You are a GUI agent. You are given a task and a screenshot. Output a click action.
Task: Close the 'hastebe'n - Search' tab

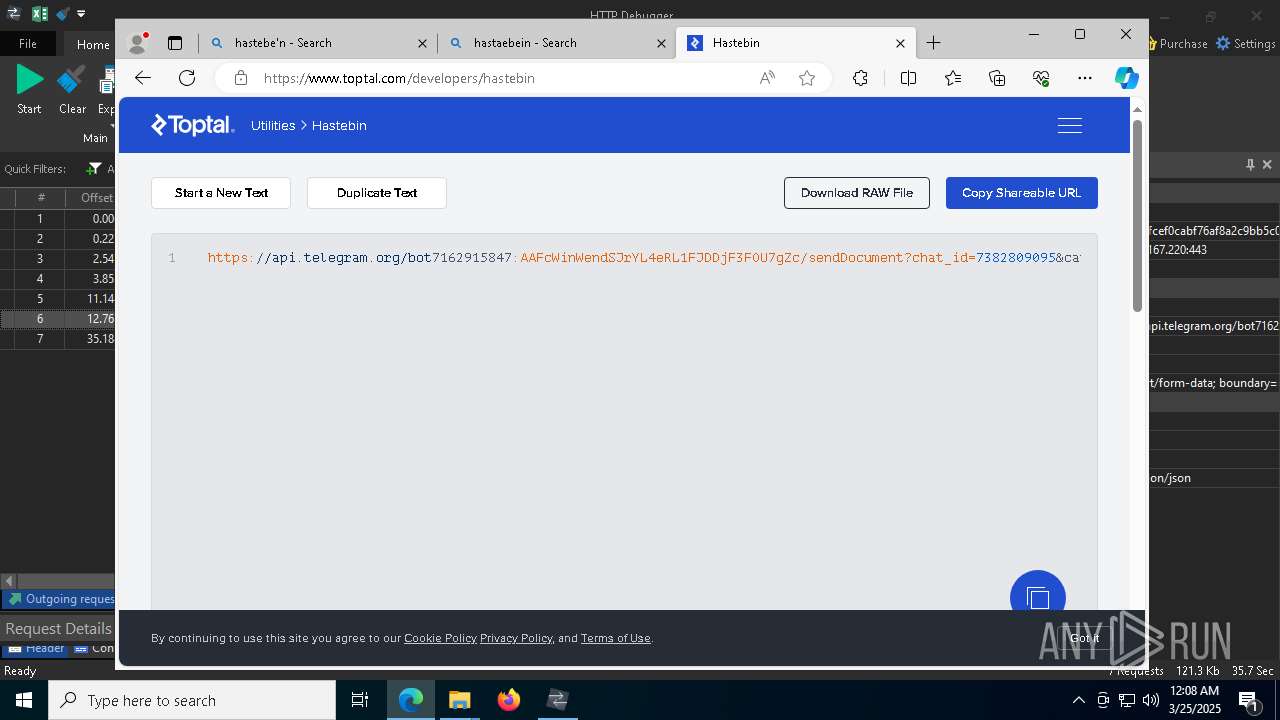[x=422, y=43]
